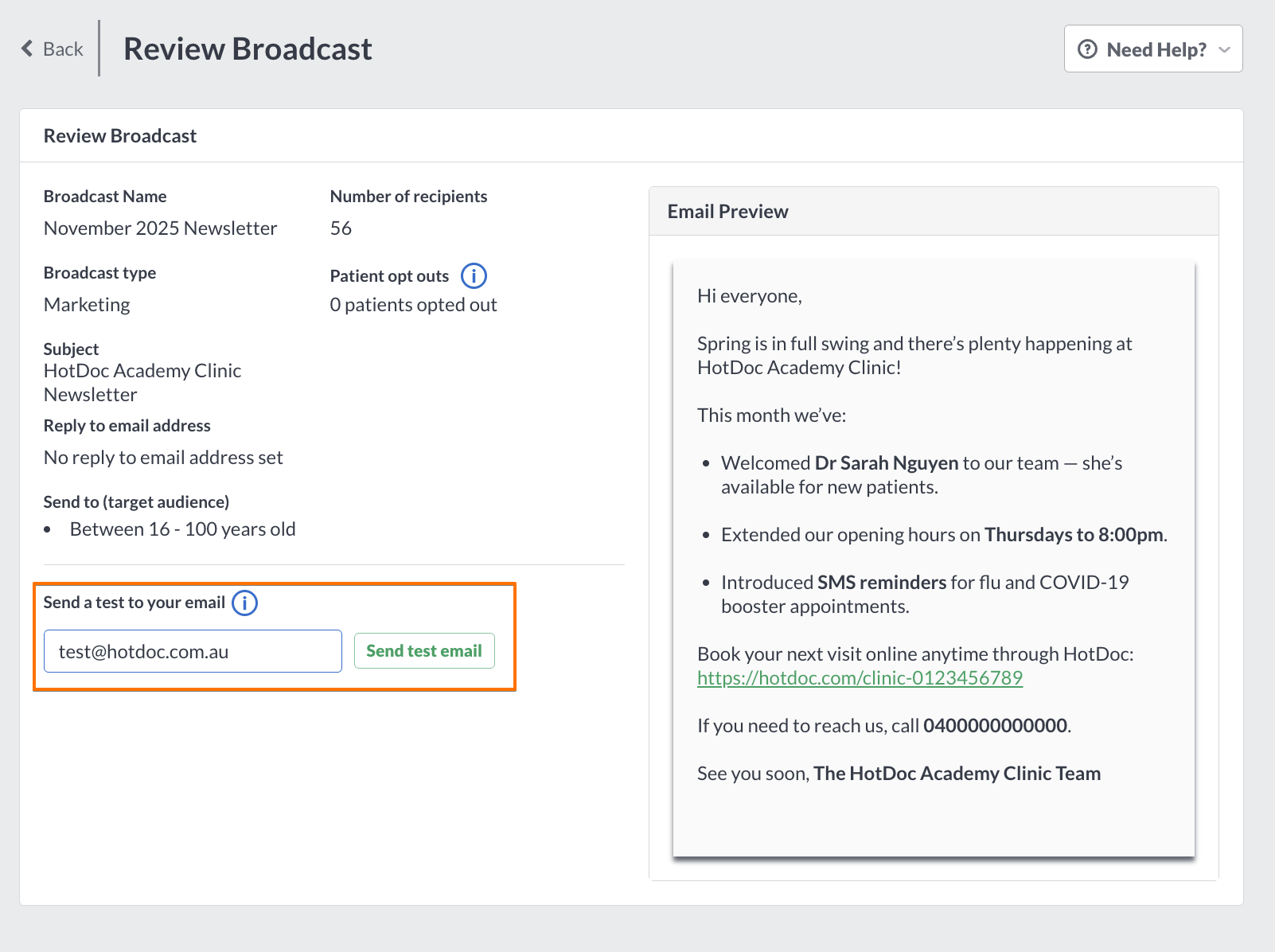Click 'No reply to email address set'
1275x952 pixels.
tap(163, 458)
